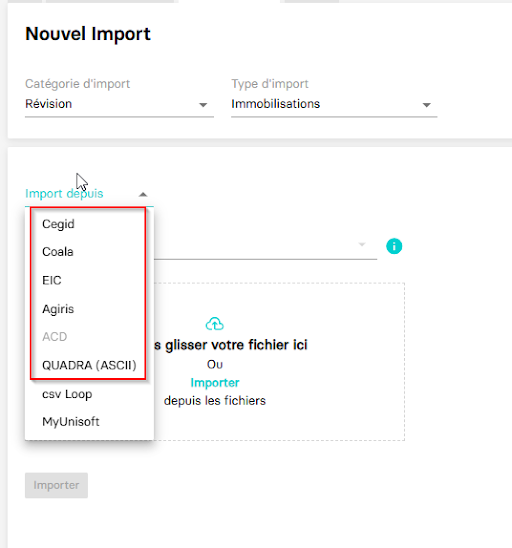Open the Type d'import dropdown
This screenshot has height=548, width=512.
point(334,104)
